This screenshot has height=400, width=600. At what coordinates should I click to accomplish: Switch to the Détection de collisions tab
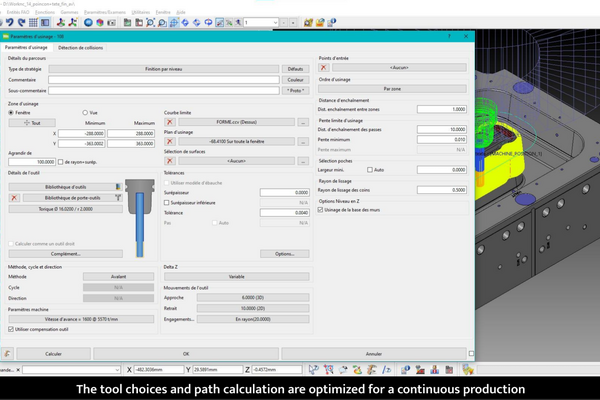click(x=80, y=47)
